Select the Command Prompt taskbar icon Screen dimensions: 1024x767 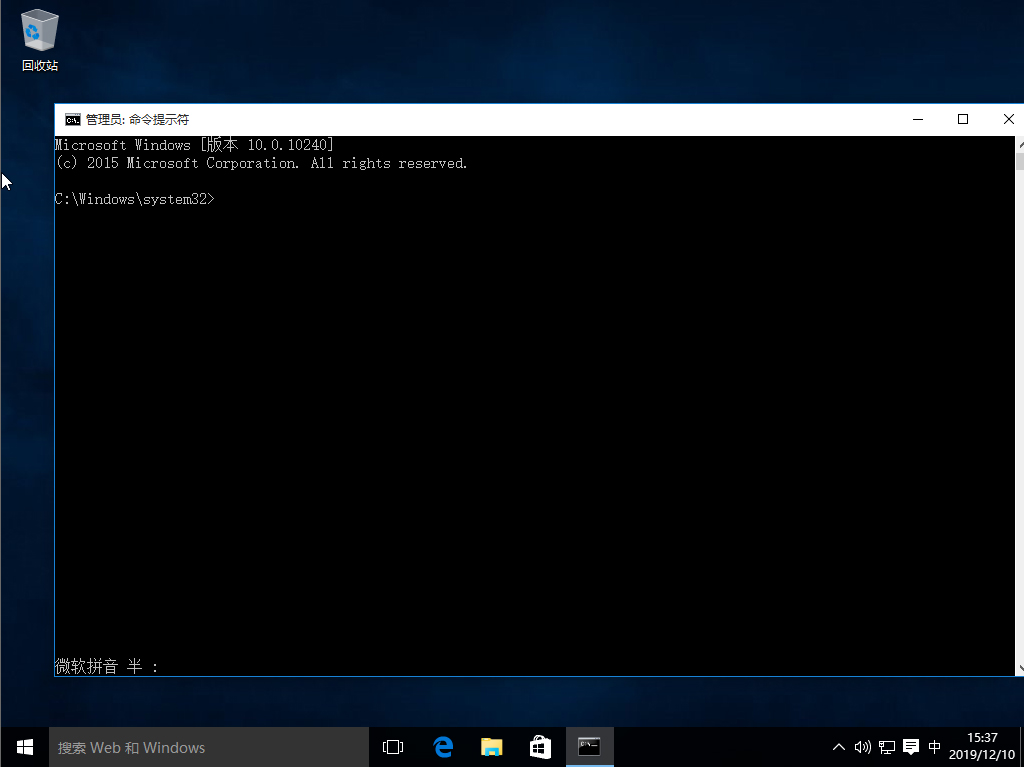pyautogui.click(x=589, y=746)
